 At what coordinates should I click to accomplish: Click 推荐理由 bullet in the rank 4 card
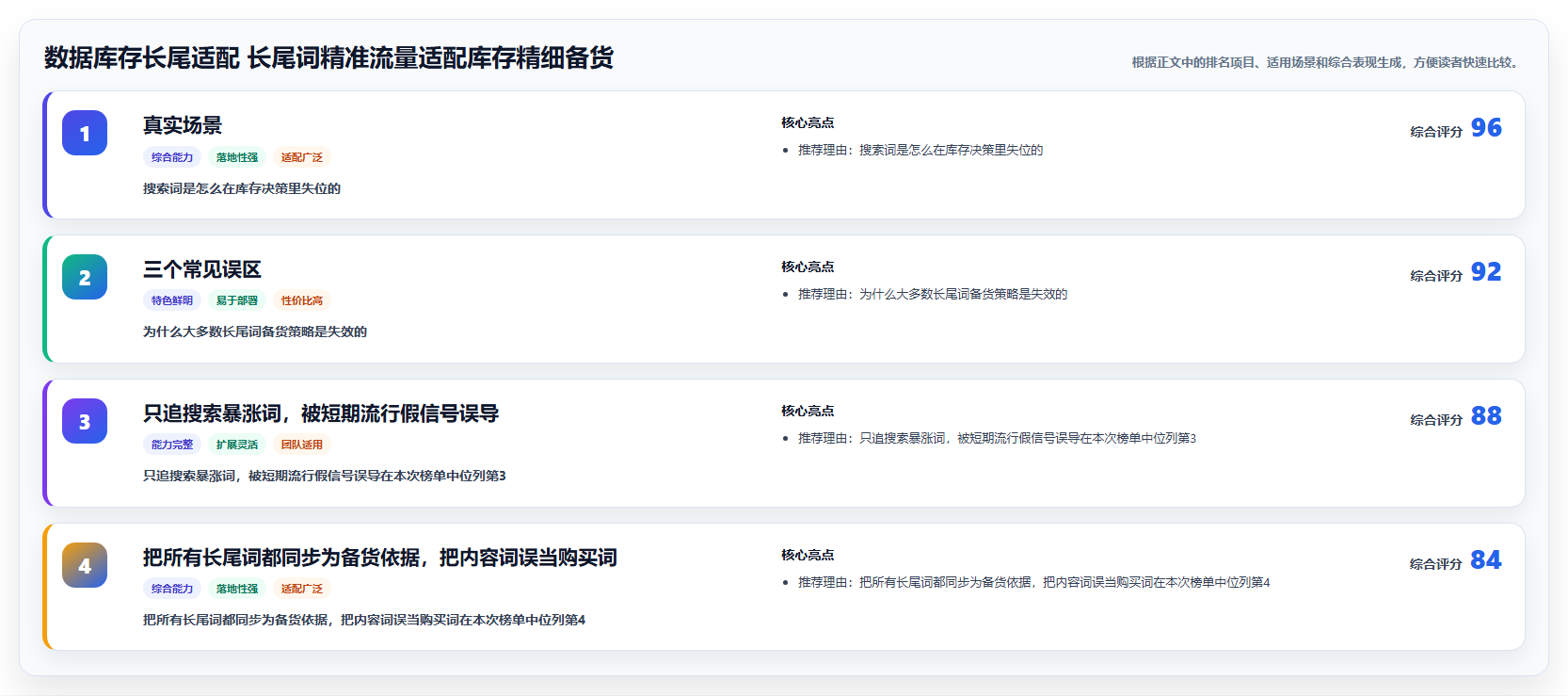(x=1033, y=582)
